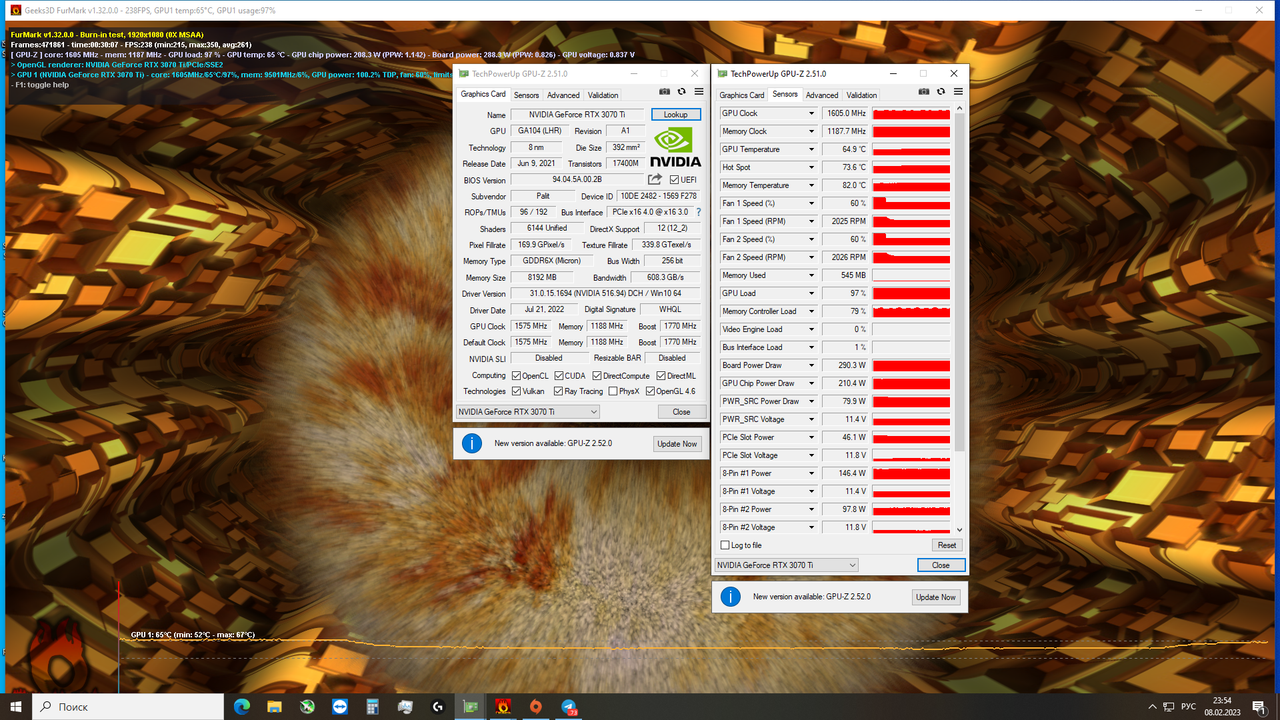Open hamburger menu in Graphics Card GPU-Z window
1280x720 pixels.
[x=698, y=92]
